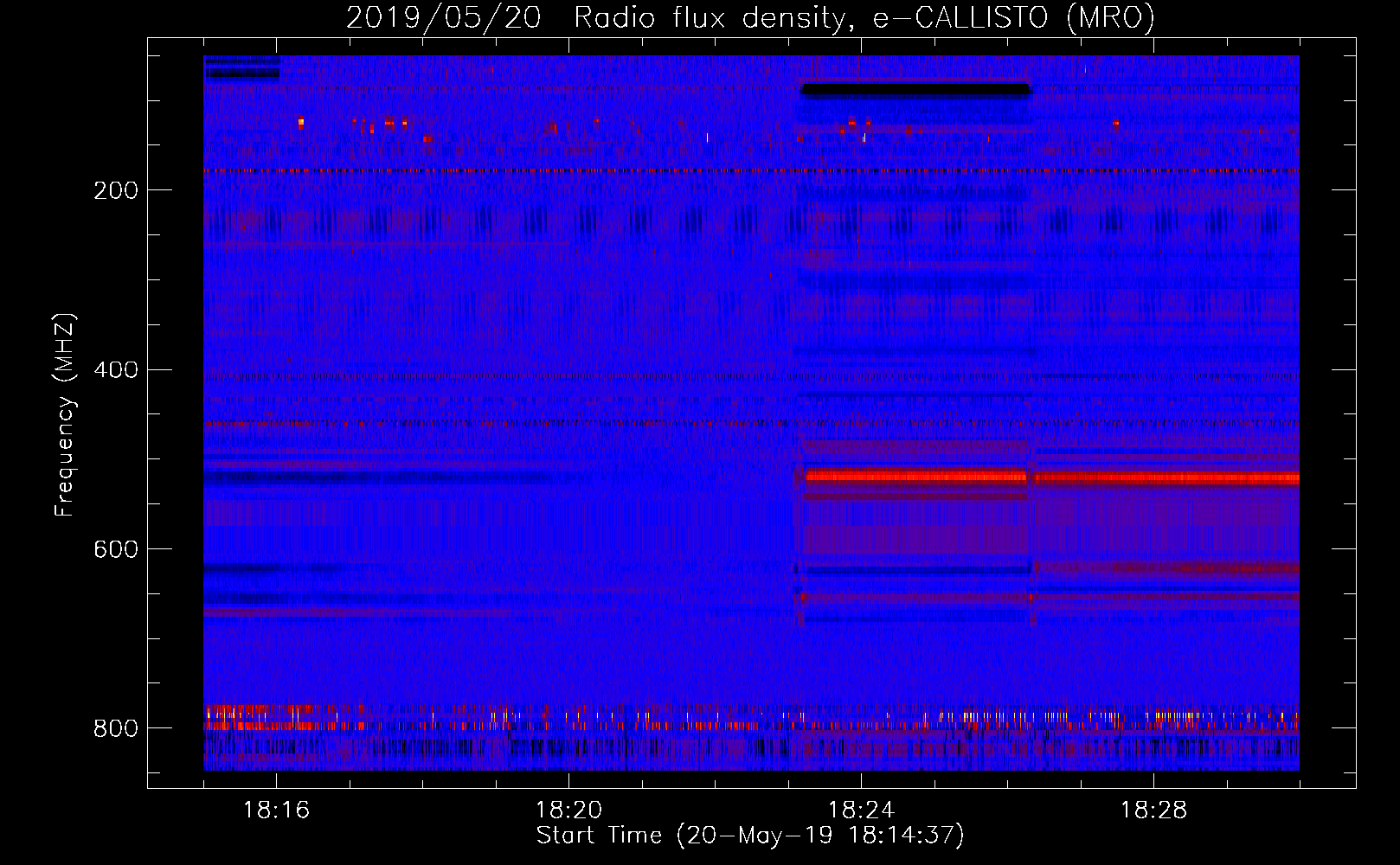This screenshot has height=865, width=1400.
Task: Click the 18:28 time tick label
Action: (1153, 811)
